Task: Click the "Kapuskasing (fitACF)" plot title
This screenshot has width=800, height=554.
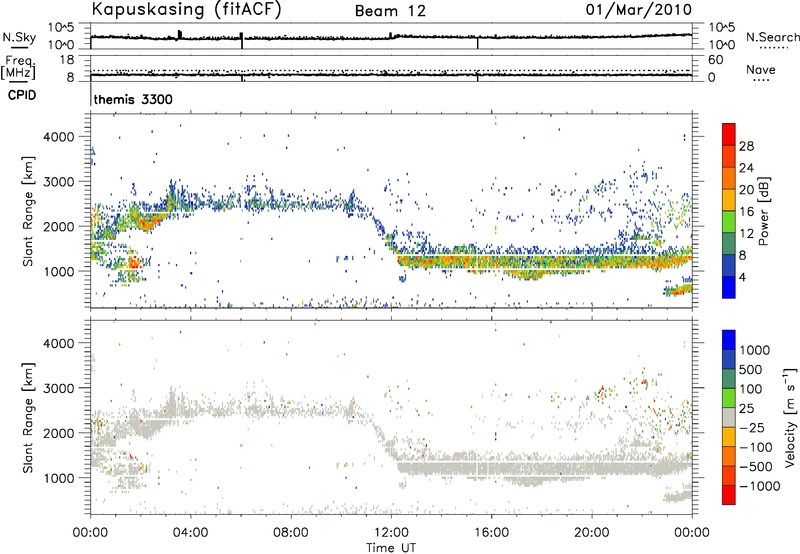Action: click(x=186, y=9)
